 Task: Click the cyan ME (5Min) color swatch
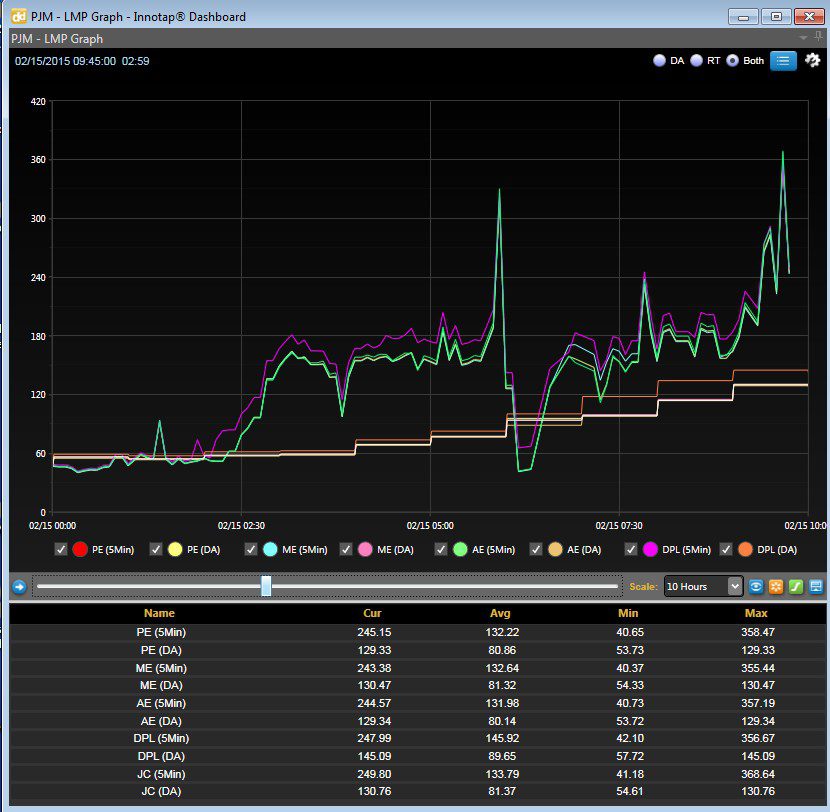click(270, 549)
